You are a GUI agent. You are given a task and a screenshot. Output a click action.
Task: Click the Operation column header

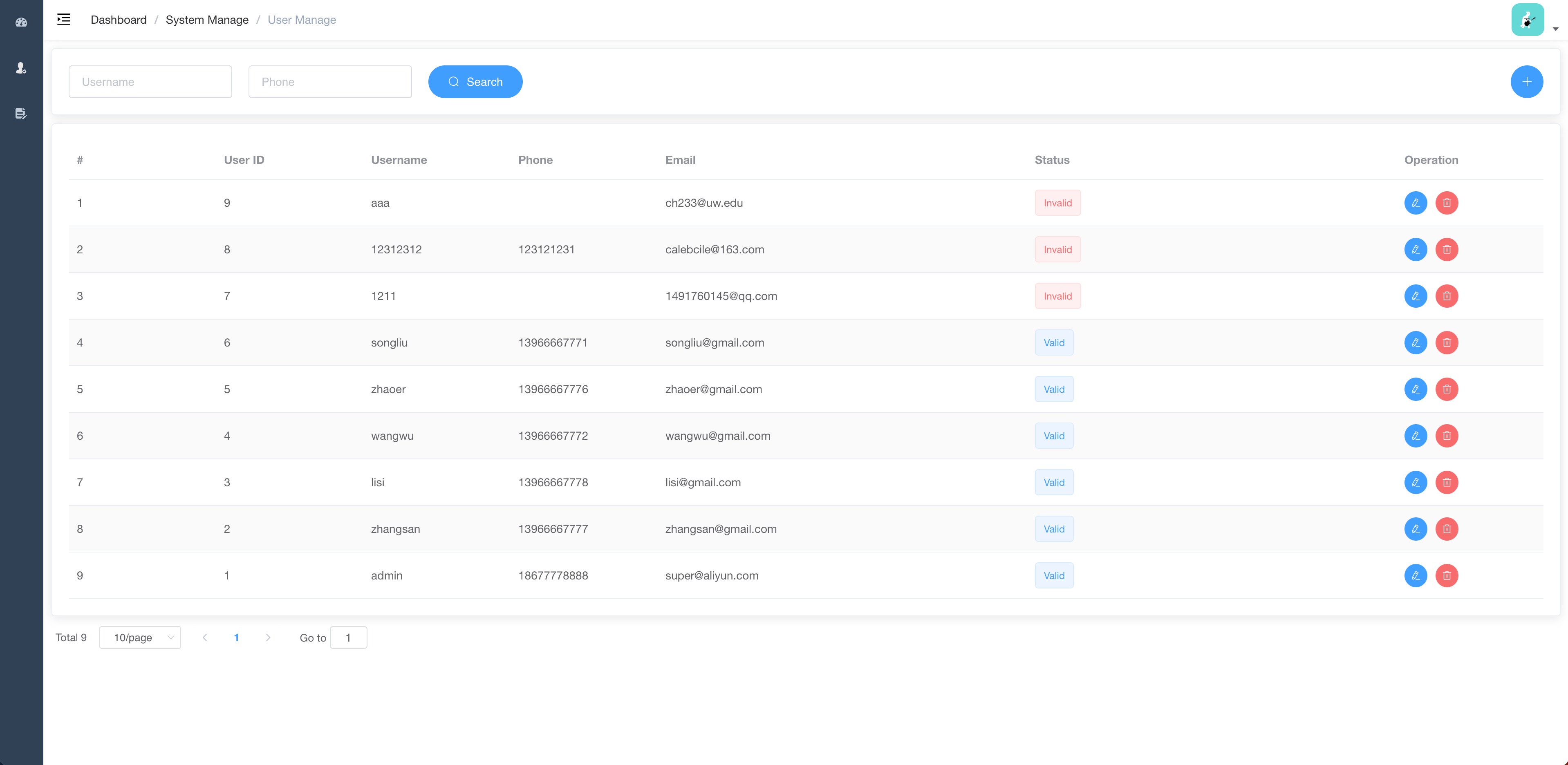[1431, 160]
